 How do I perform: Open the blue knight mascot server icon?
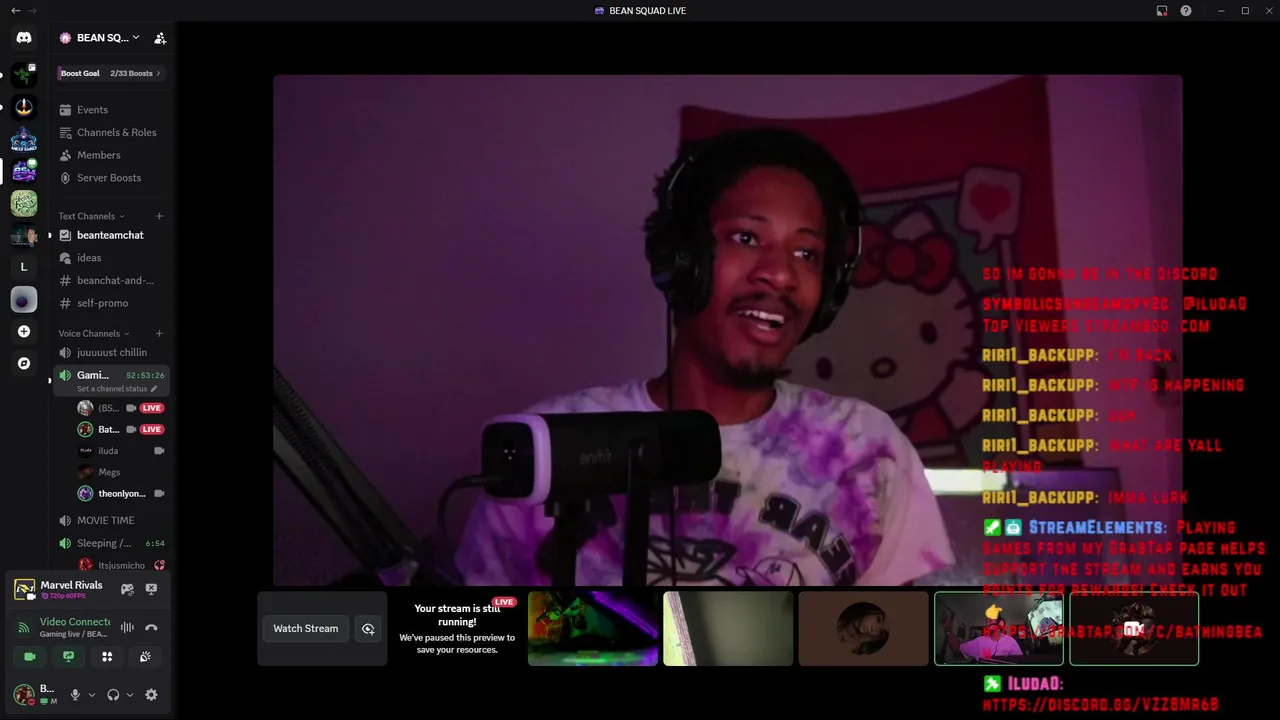click(24, 139)
